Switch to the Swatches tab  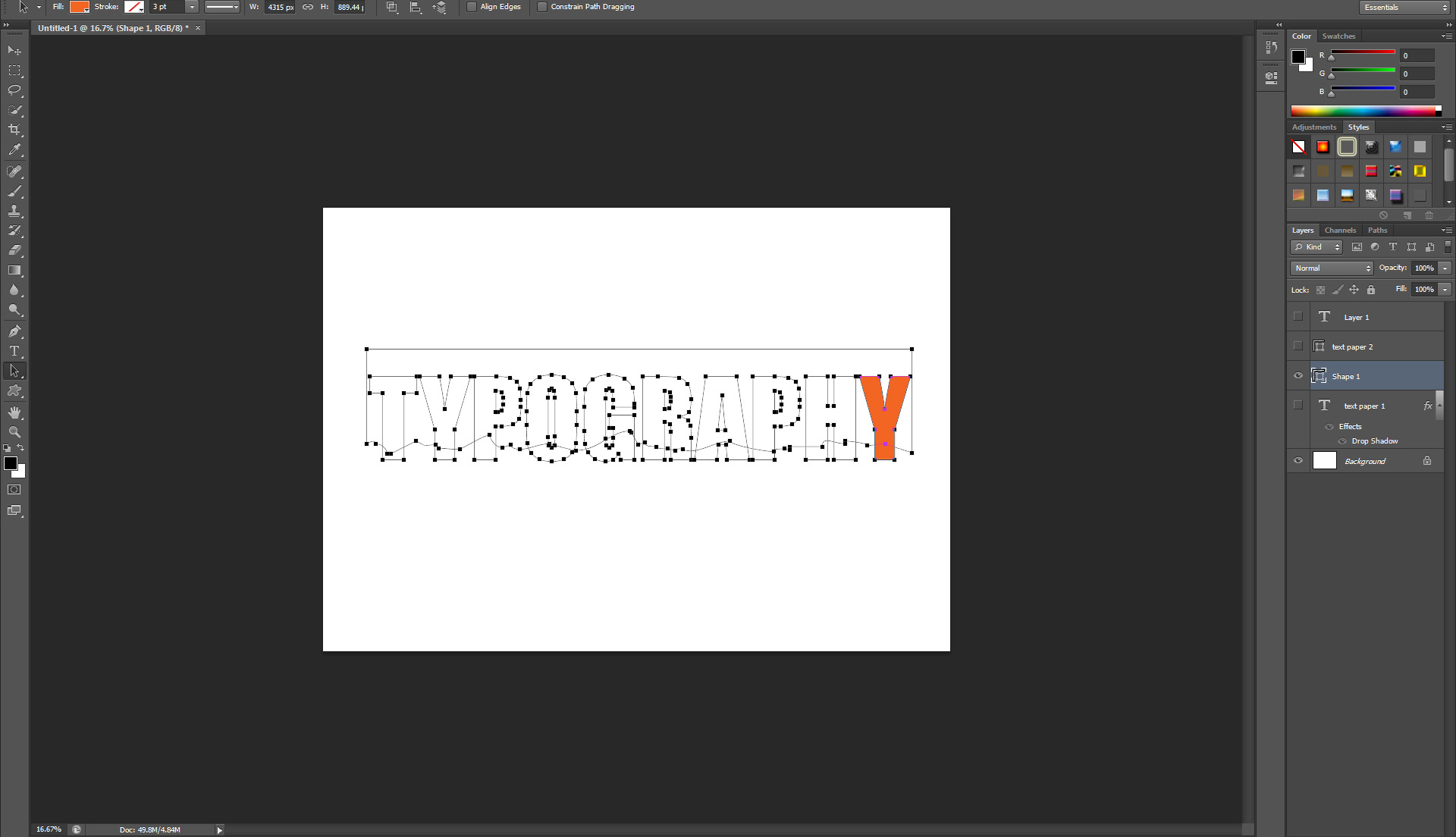pyautogui.click(x=1338, y=36)
